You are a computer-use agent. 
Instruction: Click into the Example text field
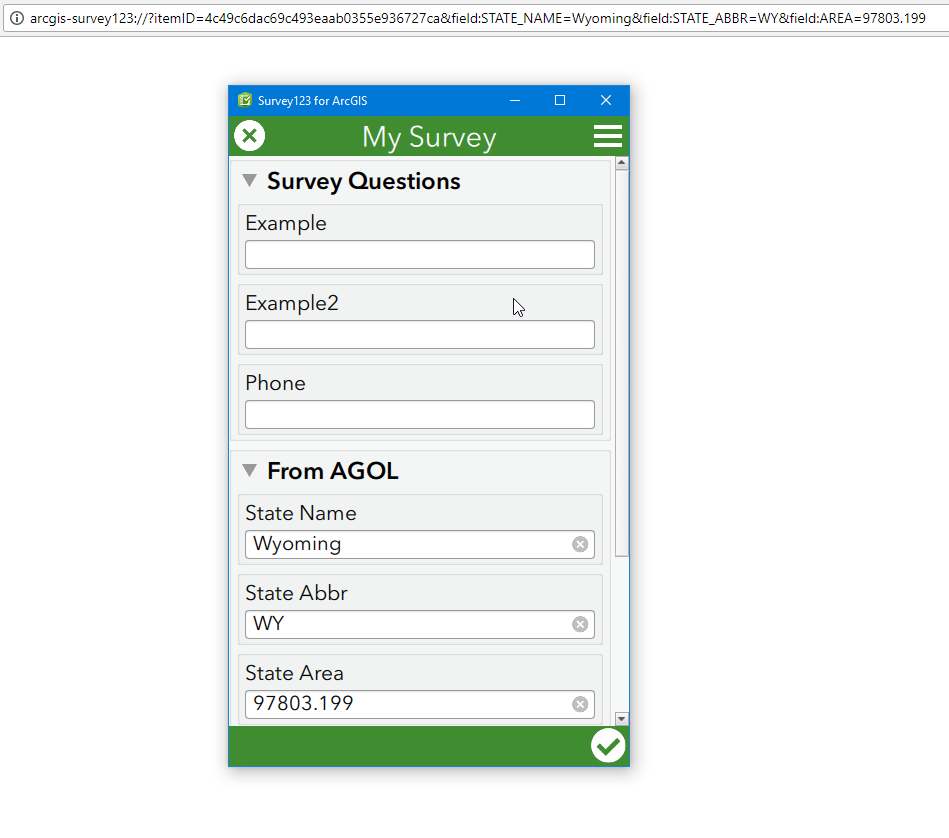(x=419, y=255)
